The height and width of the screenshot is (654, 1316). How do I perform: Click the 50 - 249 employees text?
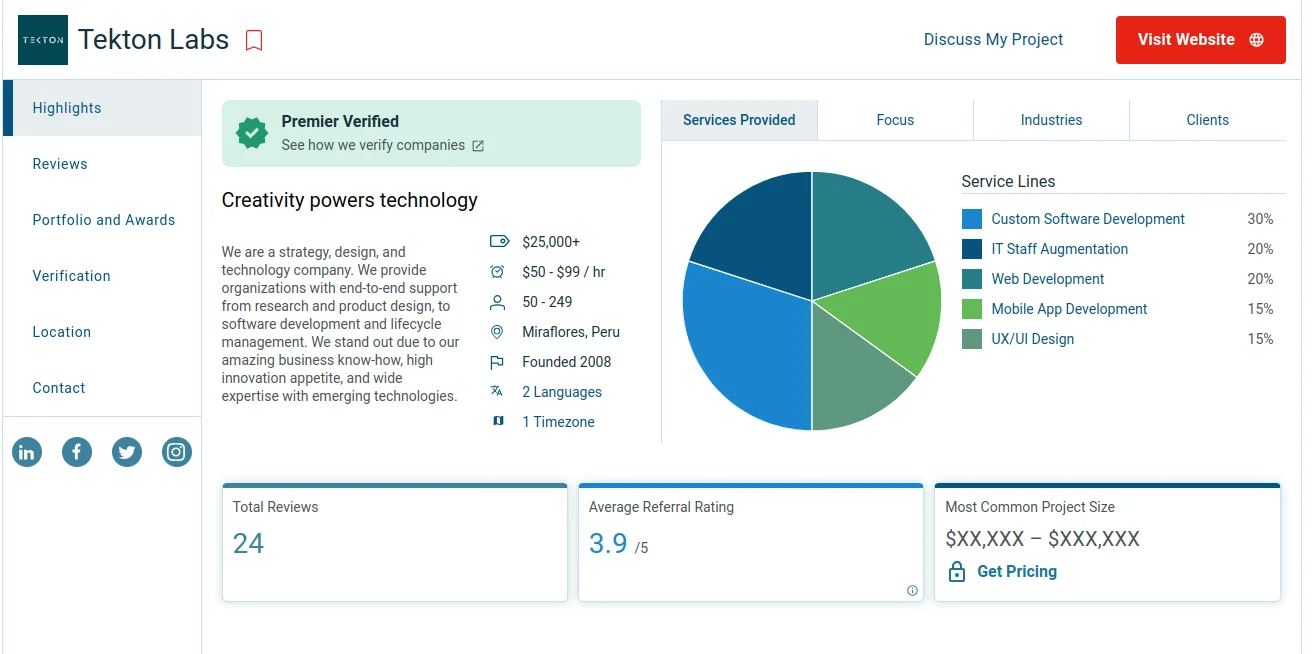[x=547, y=302]
